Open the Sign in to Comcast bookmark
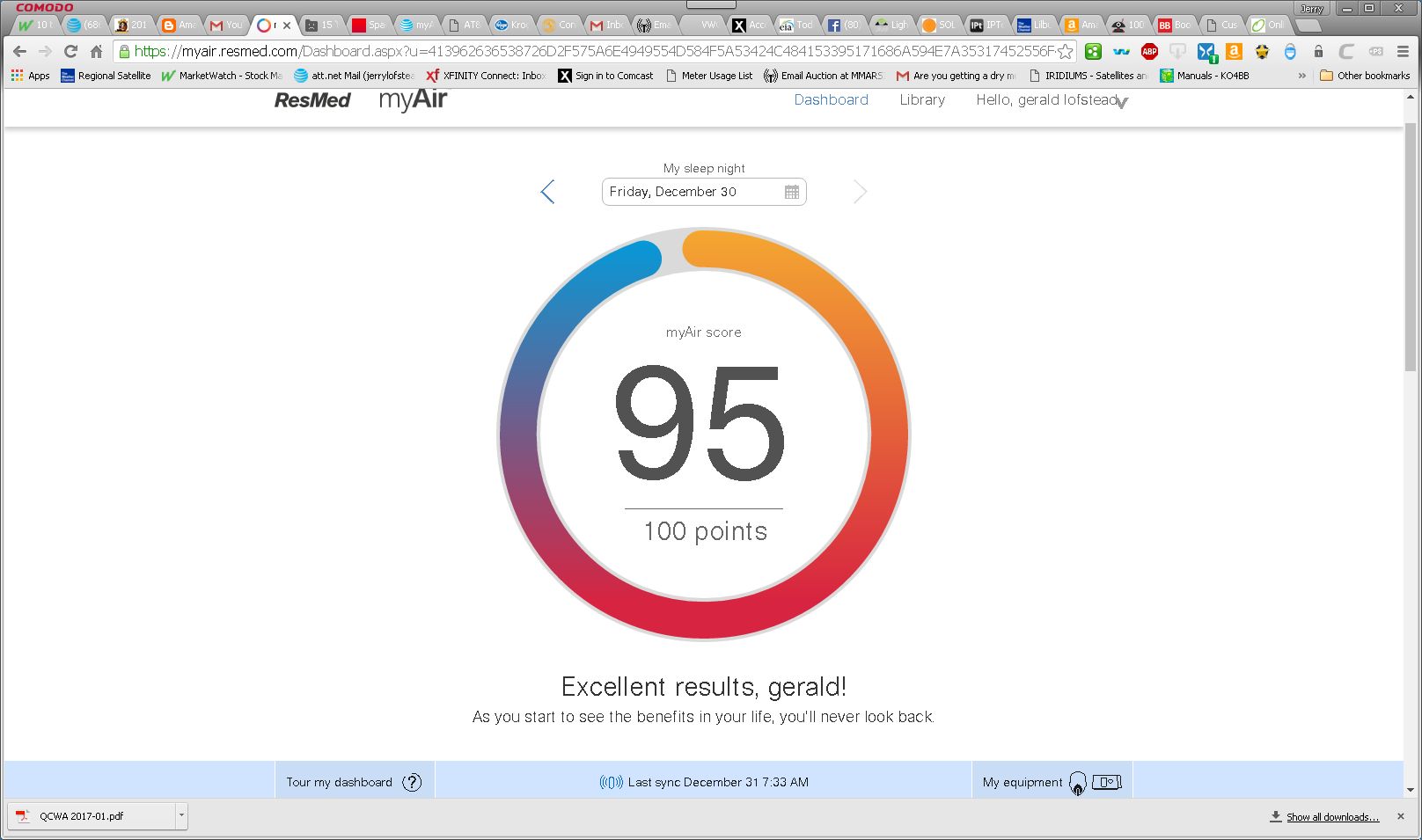 (605, 76)
